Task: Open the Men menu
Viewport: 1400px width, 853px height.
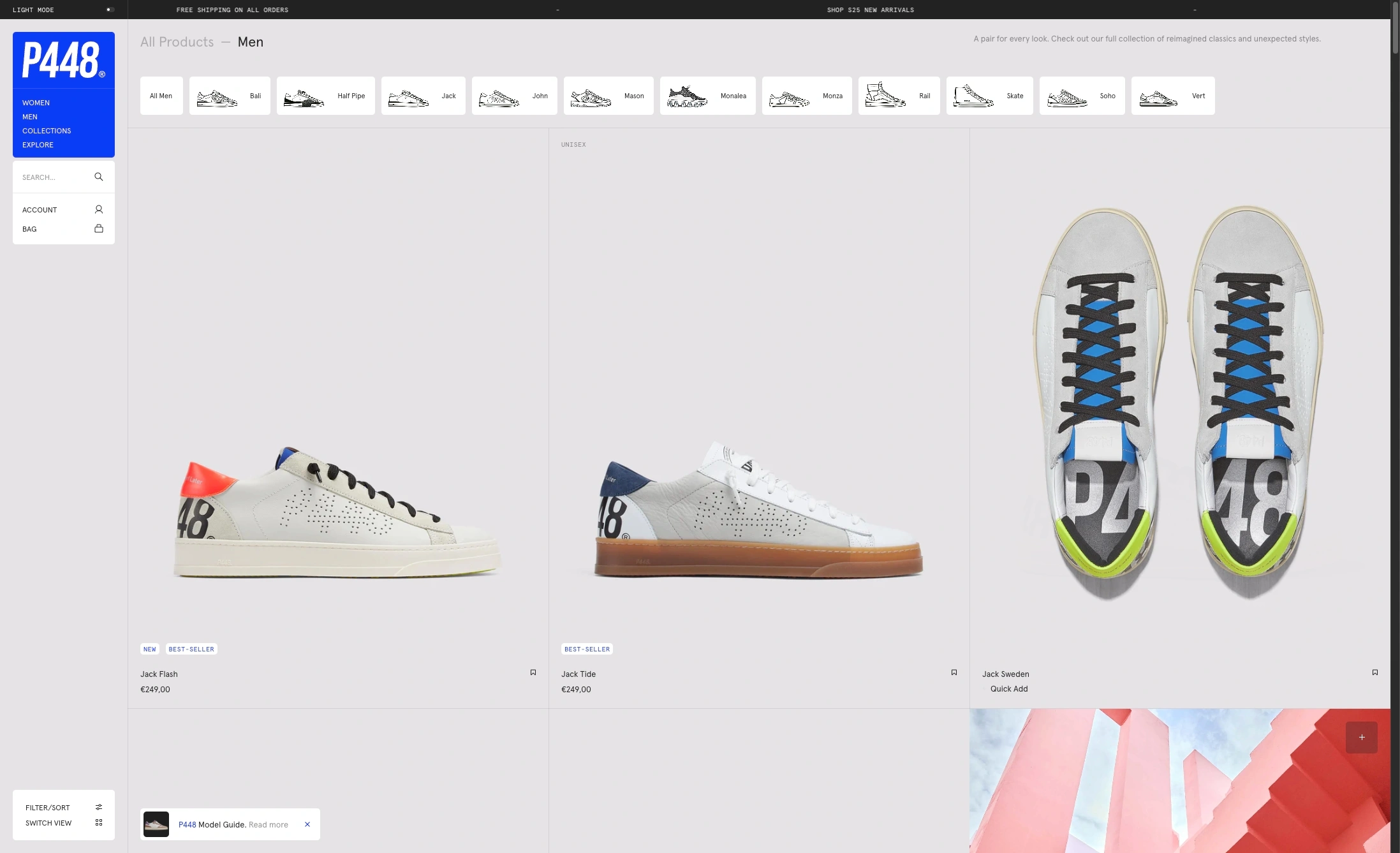Action: point(30,117)
